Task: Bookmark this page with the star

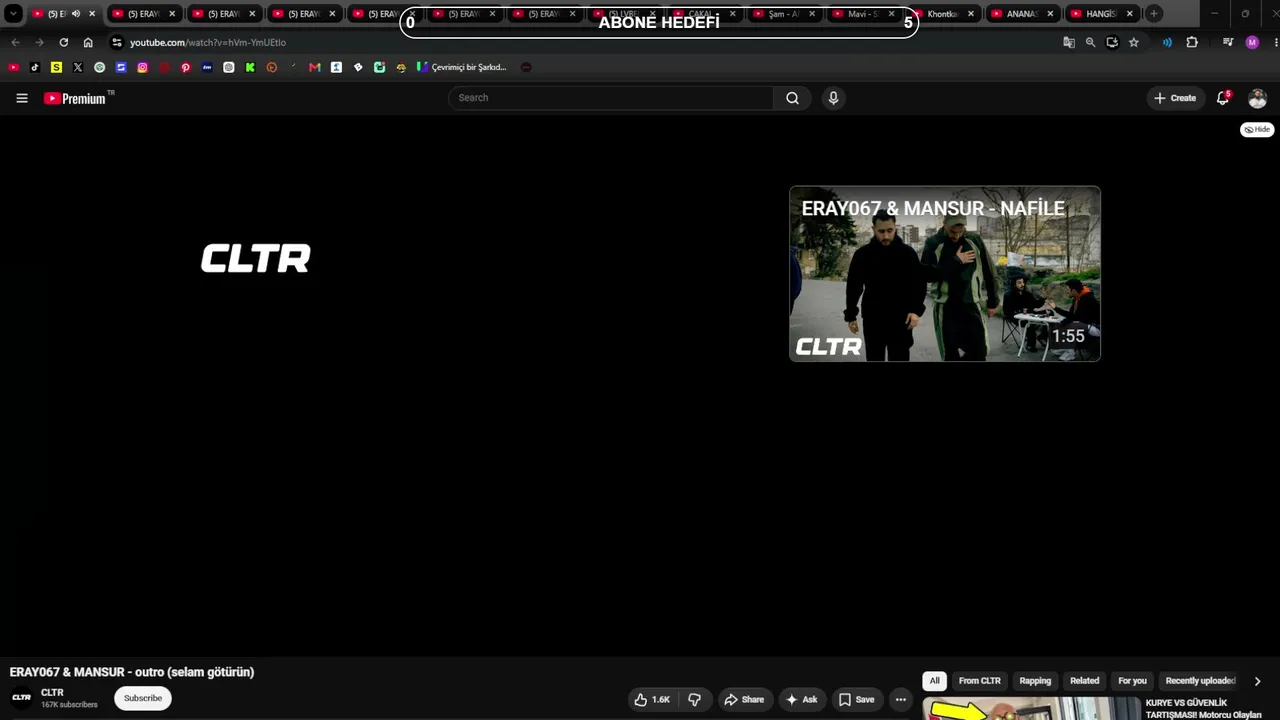Action: (x=1134, y=43)
